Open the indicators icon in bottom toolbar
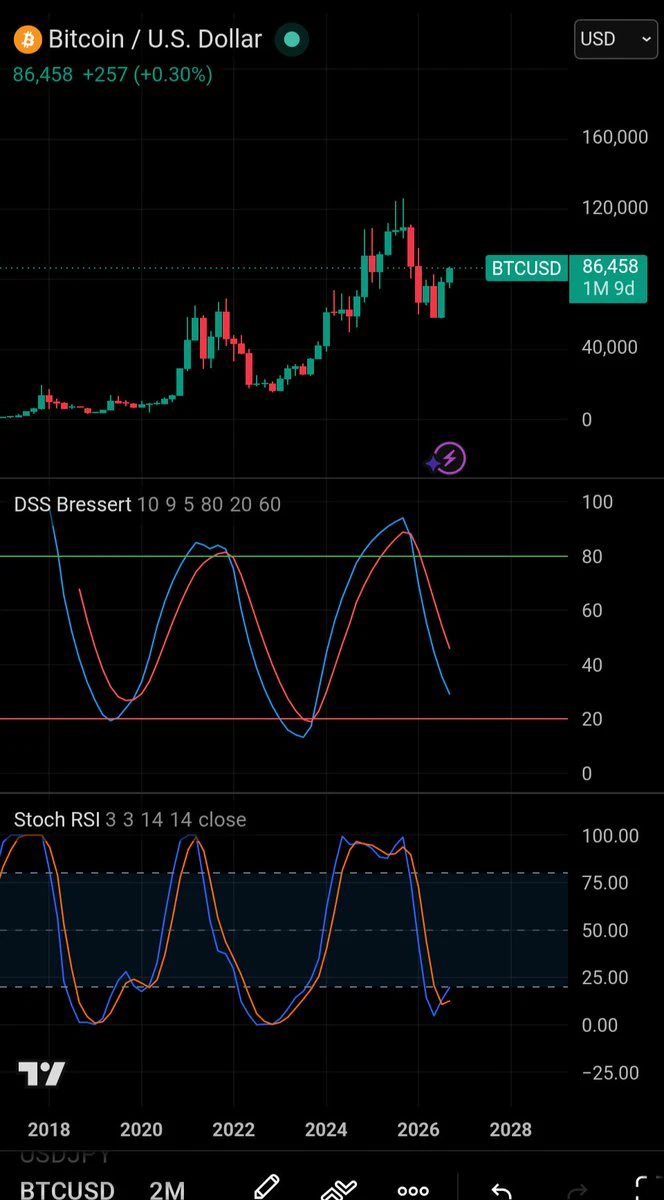Screen dimensions: 664x1200 [340, 1188]
